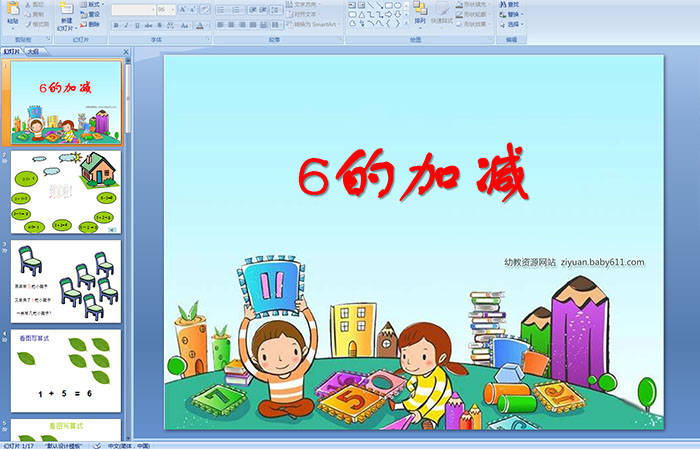The image size is (700, 449).
Task: Click Convert to SmartArt button
Action: tap(313, 24)
